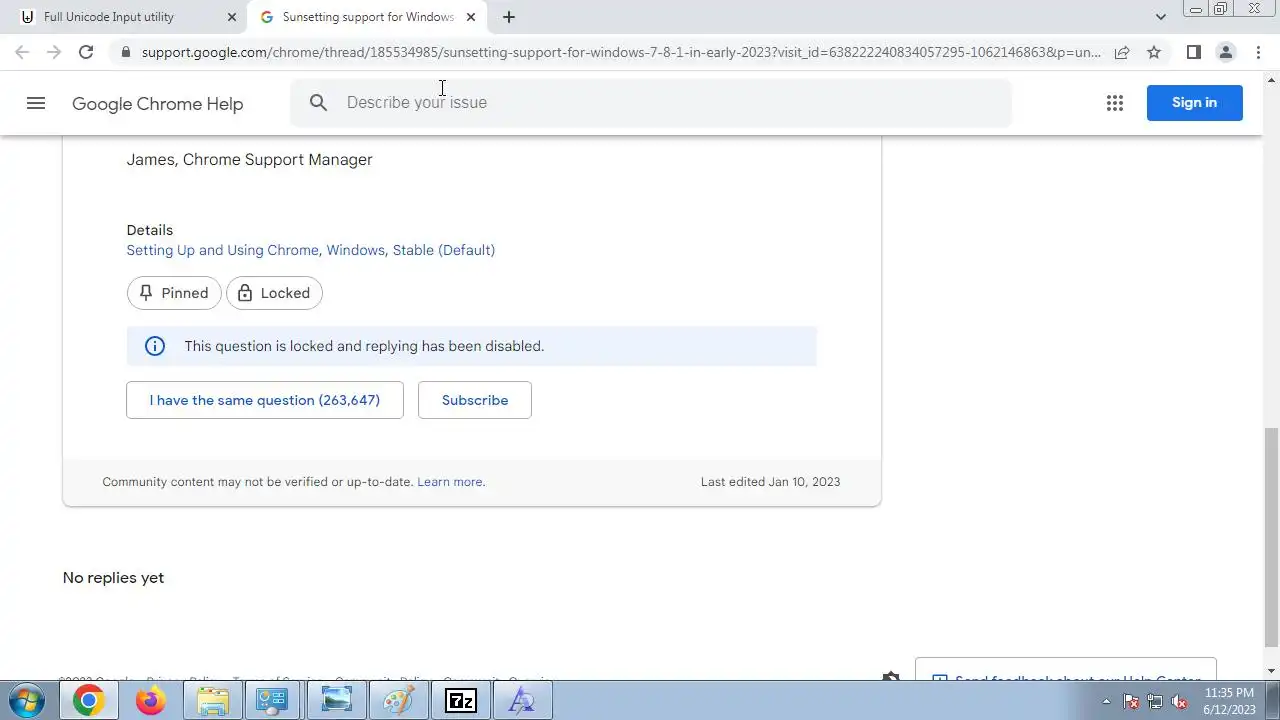1280x720 pixels.
Task: Go forward in browser history
Action: coord(54,52)
